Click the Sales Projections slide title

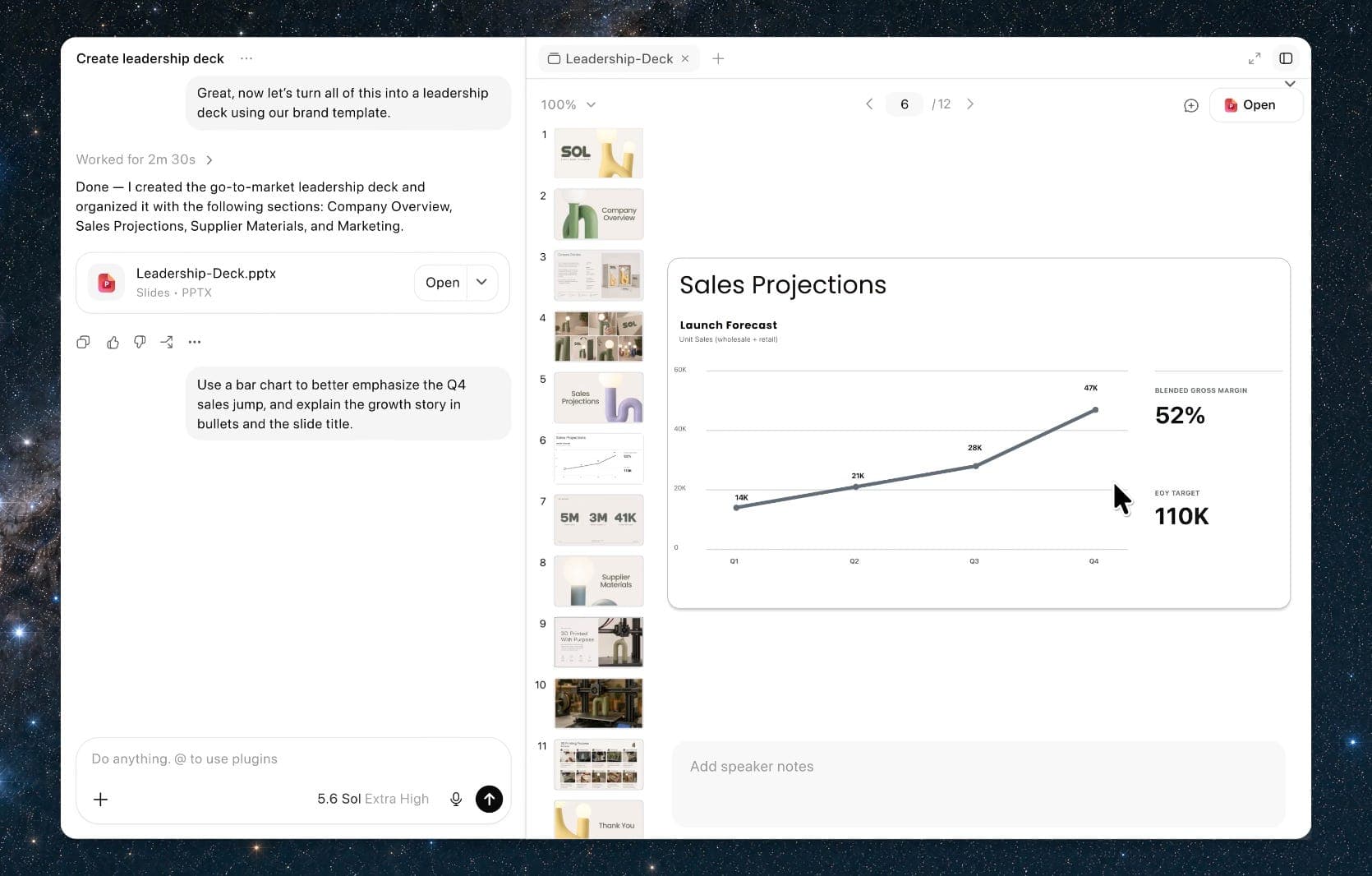coord(783,284)
